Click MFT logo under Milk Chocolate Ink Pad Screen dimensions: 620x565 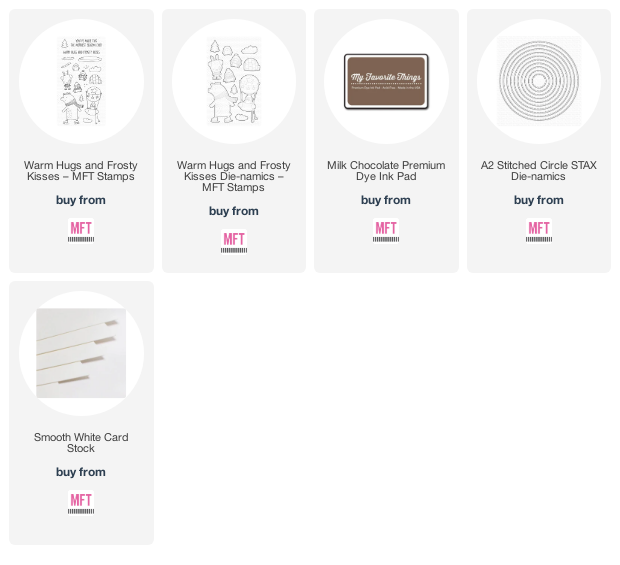click(386, 231)
